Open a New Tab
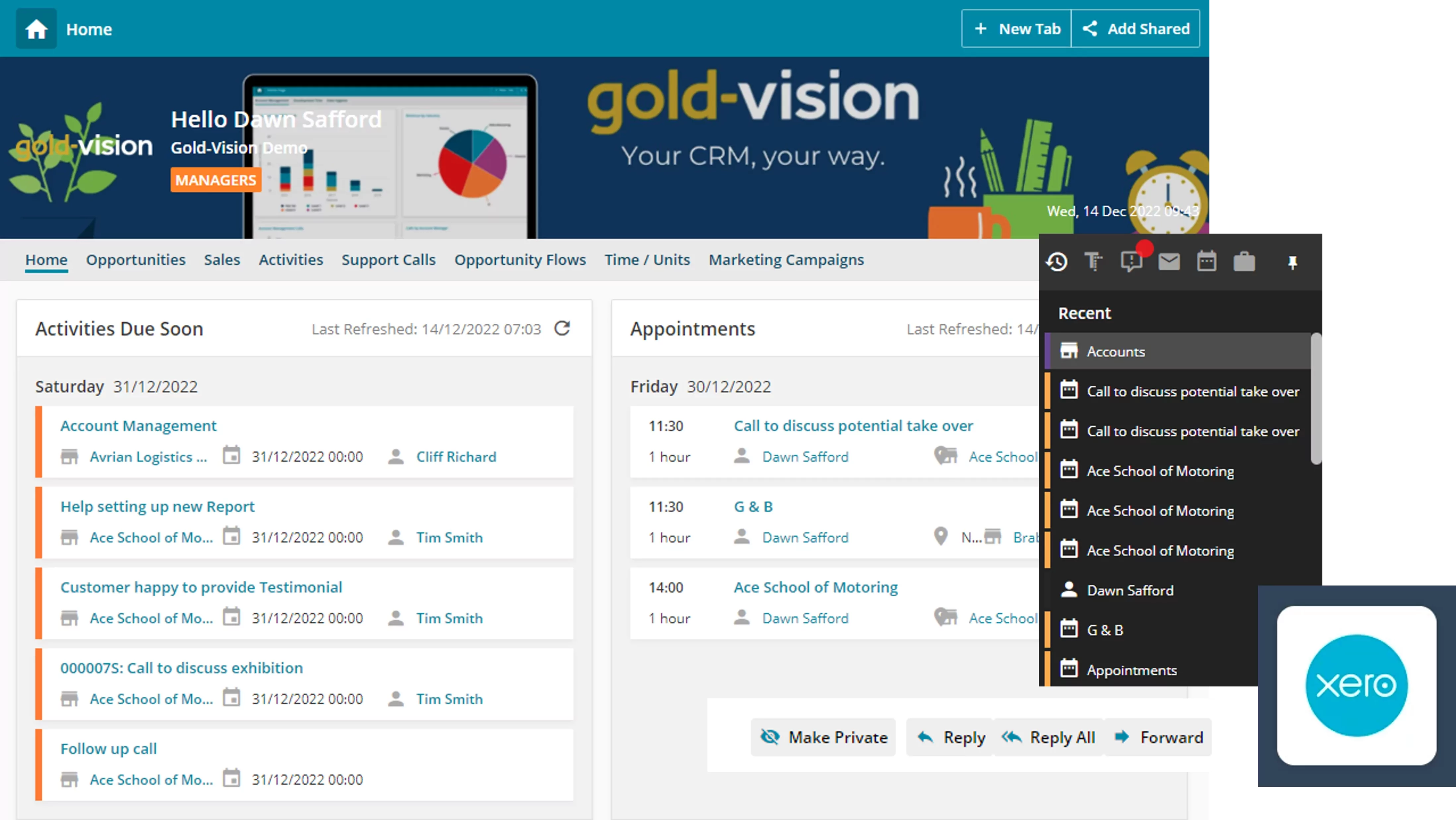Screen dimensions: 1456x820 [x=1016, y=29]
